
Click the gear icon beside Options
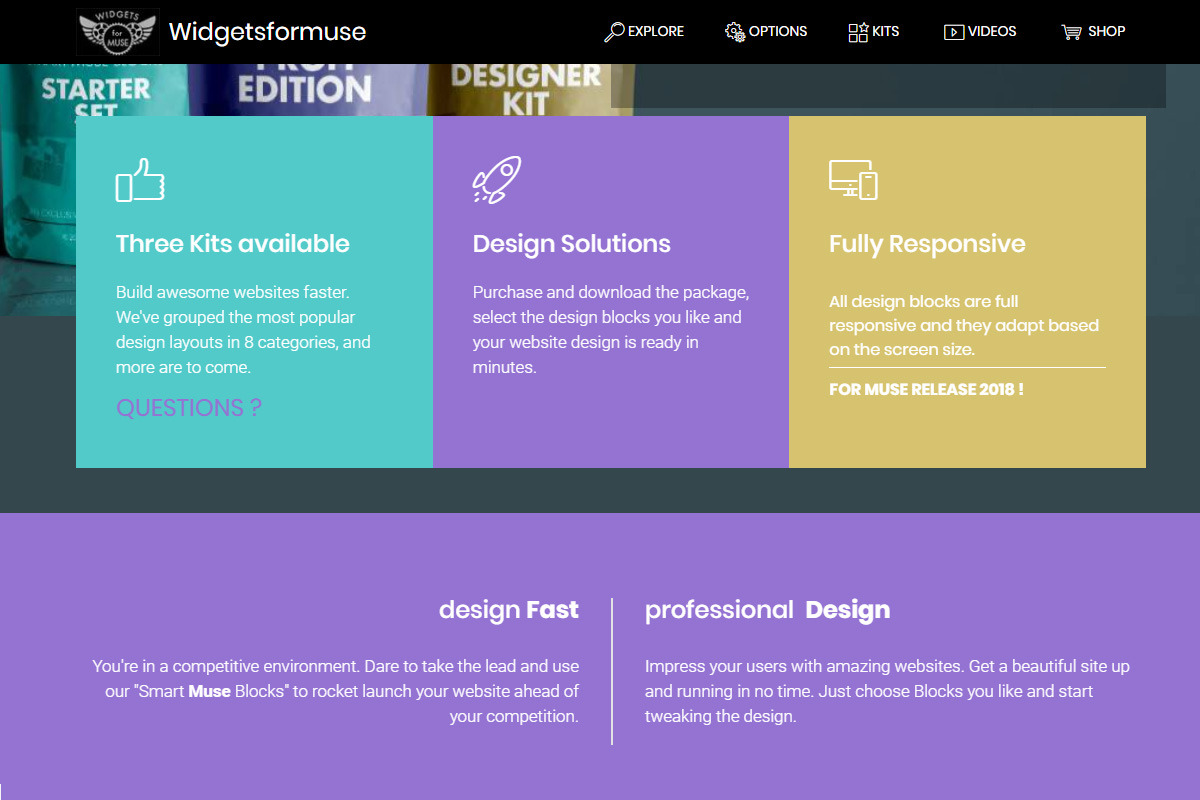735,32
